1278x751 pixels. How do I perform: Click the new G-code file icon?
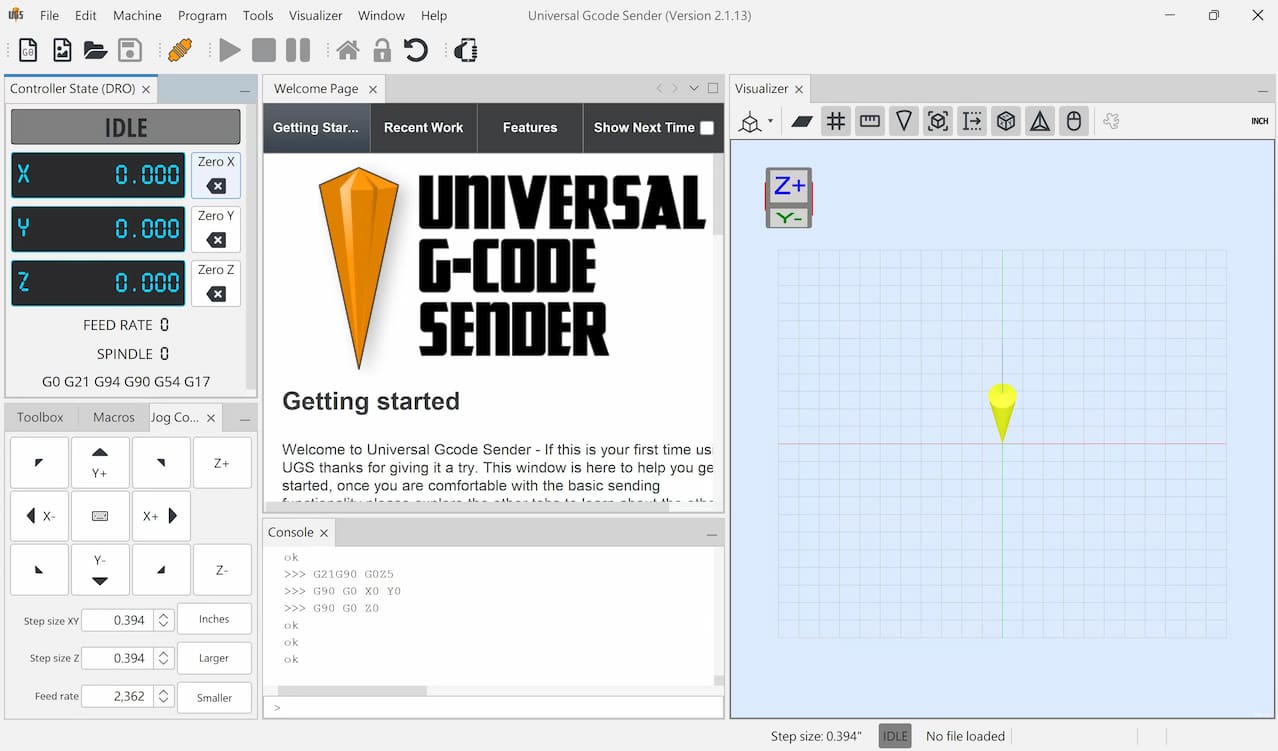tap(28, 50)
